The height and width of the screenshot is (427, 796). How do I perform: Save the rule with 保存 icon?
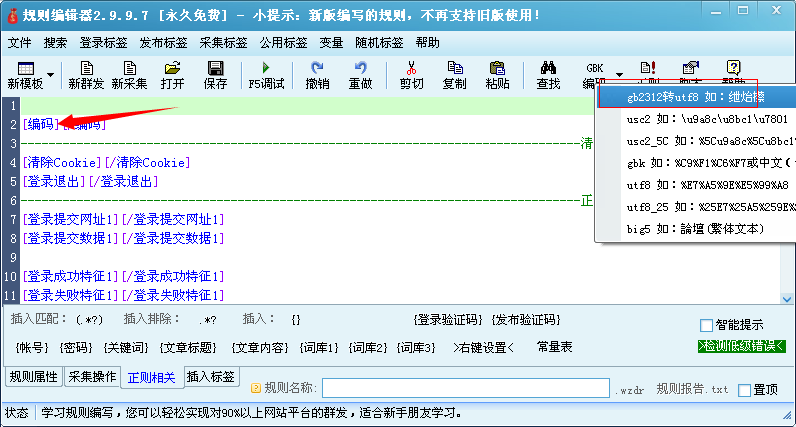click(215, 75)
